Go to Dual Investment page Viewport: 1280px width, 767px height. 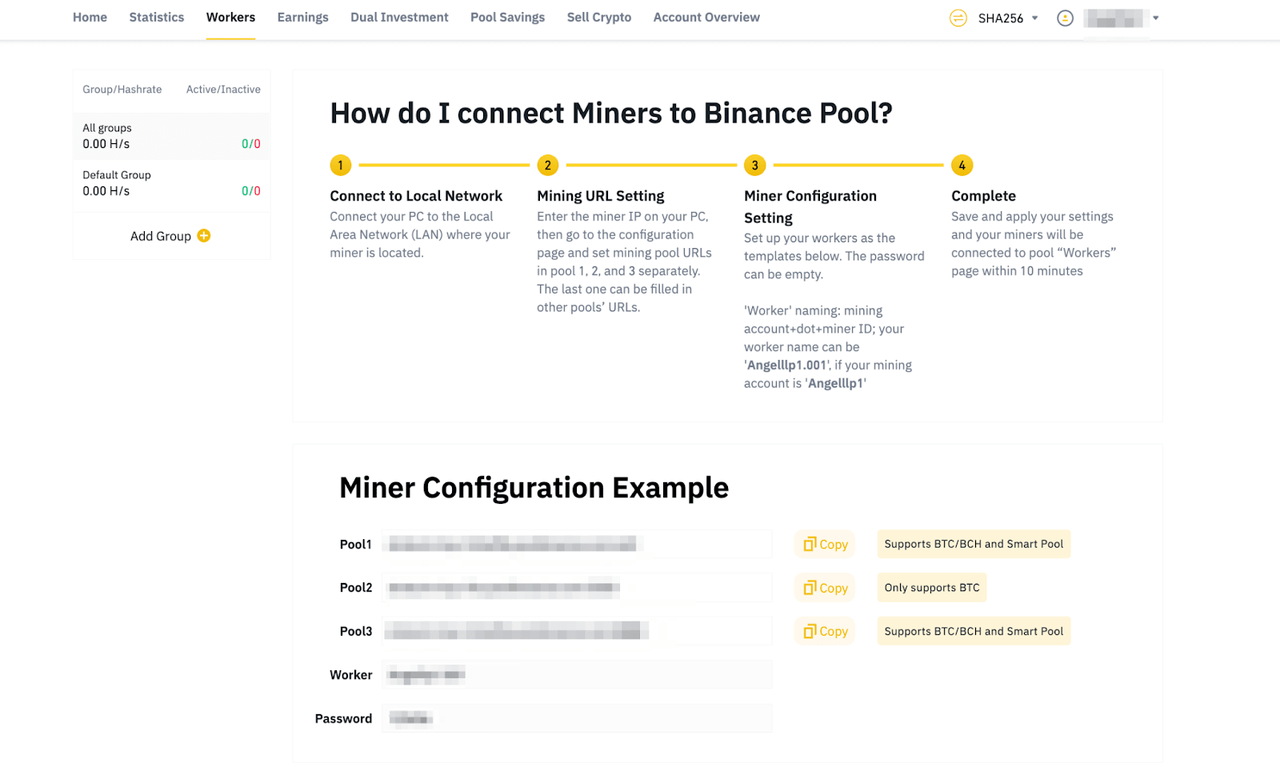tap(399, 17)
